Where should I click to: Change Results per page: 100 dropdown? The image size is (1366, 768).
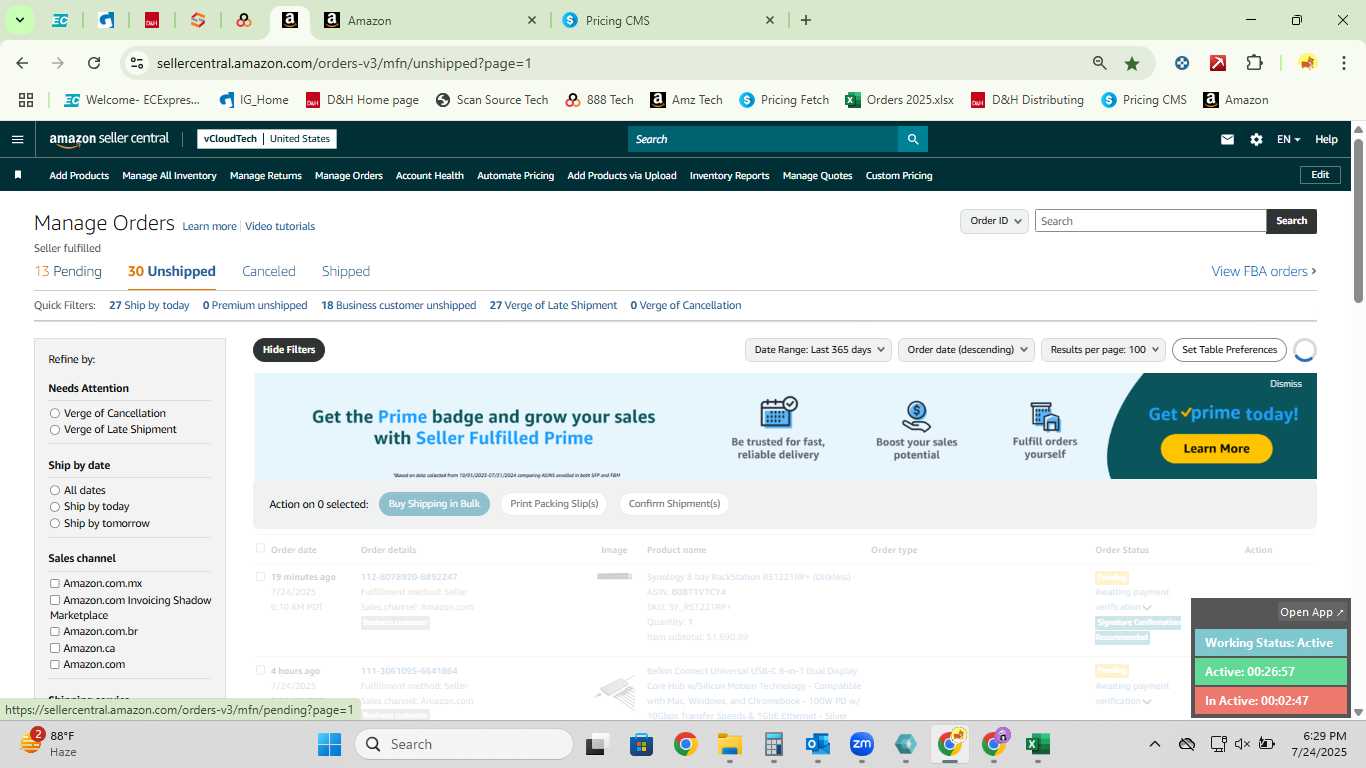(x=1103, y=350)
